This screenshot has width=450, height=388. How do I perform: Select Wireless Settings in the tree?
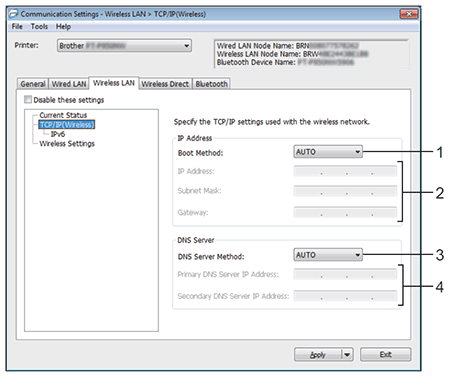67,144
